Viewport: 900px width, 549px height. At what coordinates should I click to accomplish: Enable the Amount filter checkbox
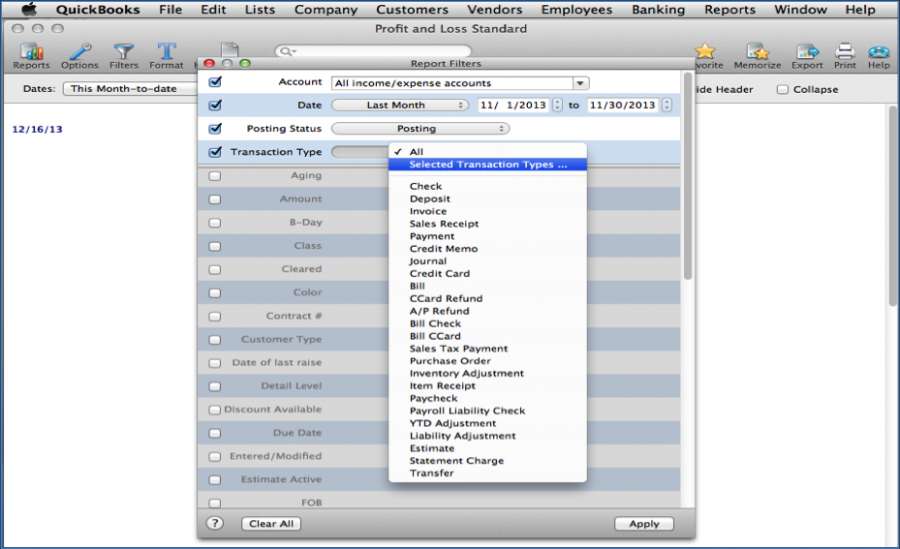coord(215,199)
